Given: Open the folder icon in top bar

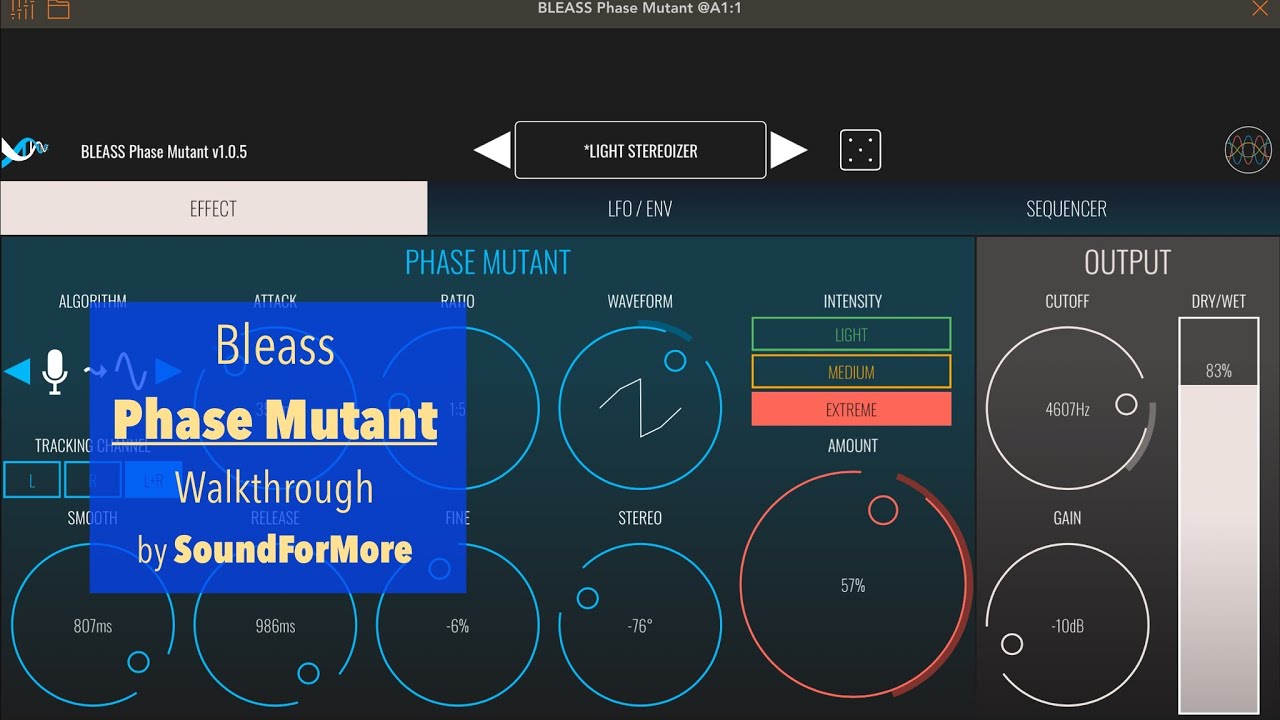Looking at the screenshot, I should [x=58, y=10].
